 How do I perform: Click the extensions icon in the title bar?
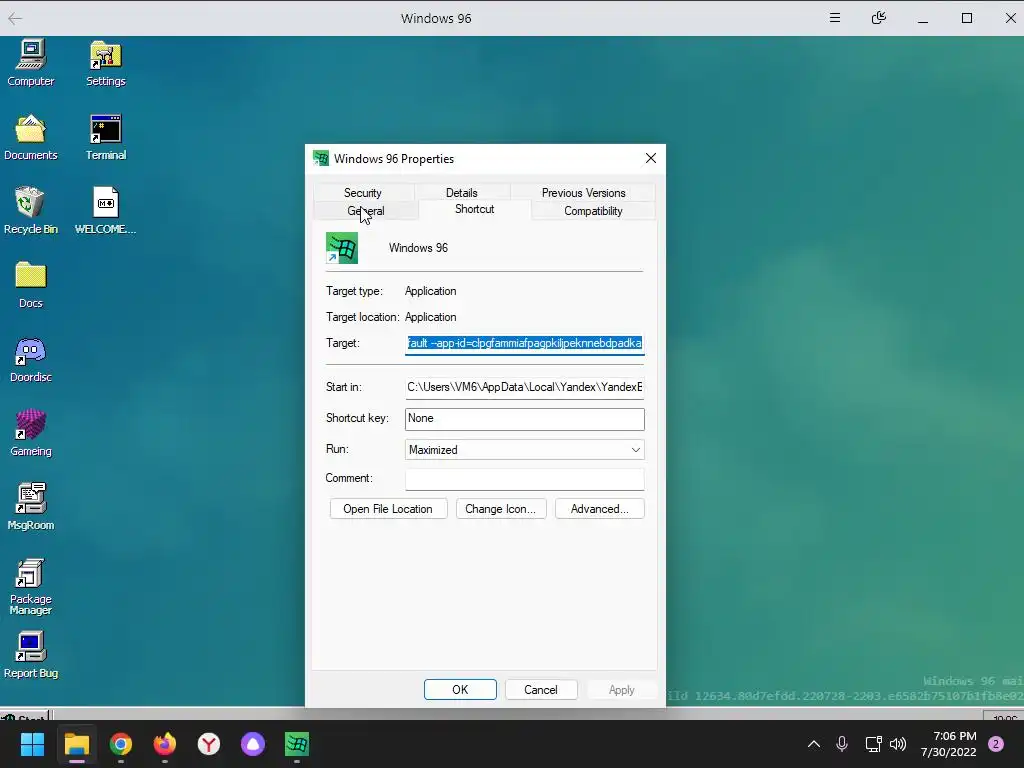point(879,18)
